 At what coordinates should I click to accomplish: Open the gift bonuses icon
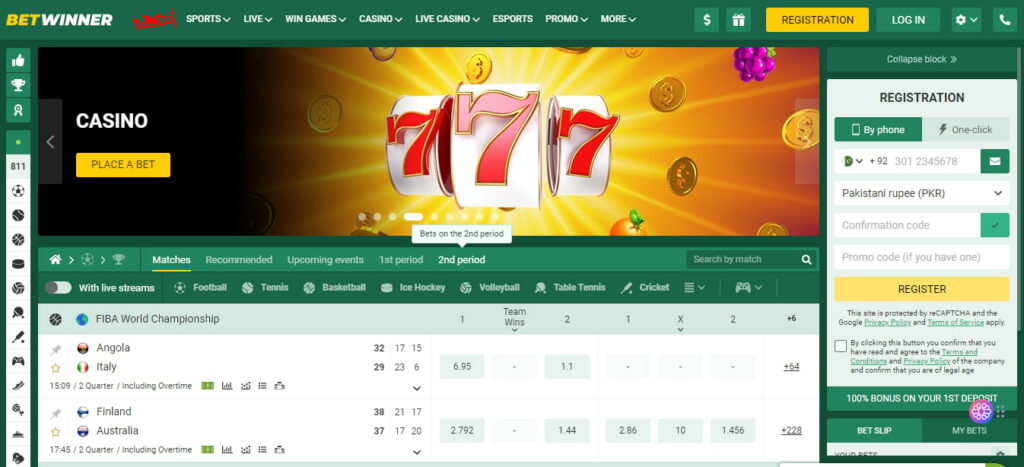(x=739, y=20)
